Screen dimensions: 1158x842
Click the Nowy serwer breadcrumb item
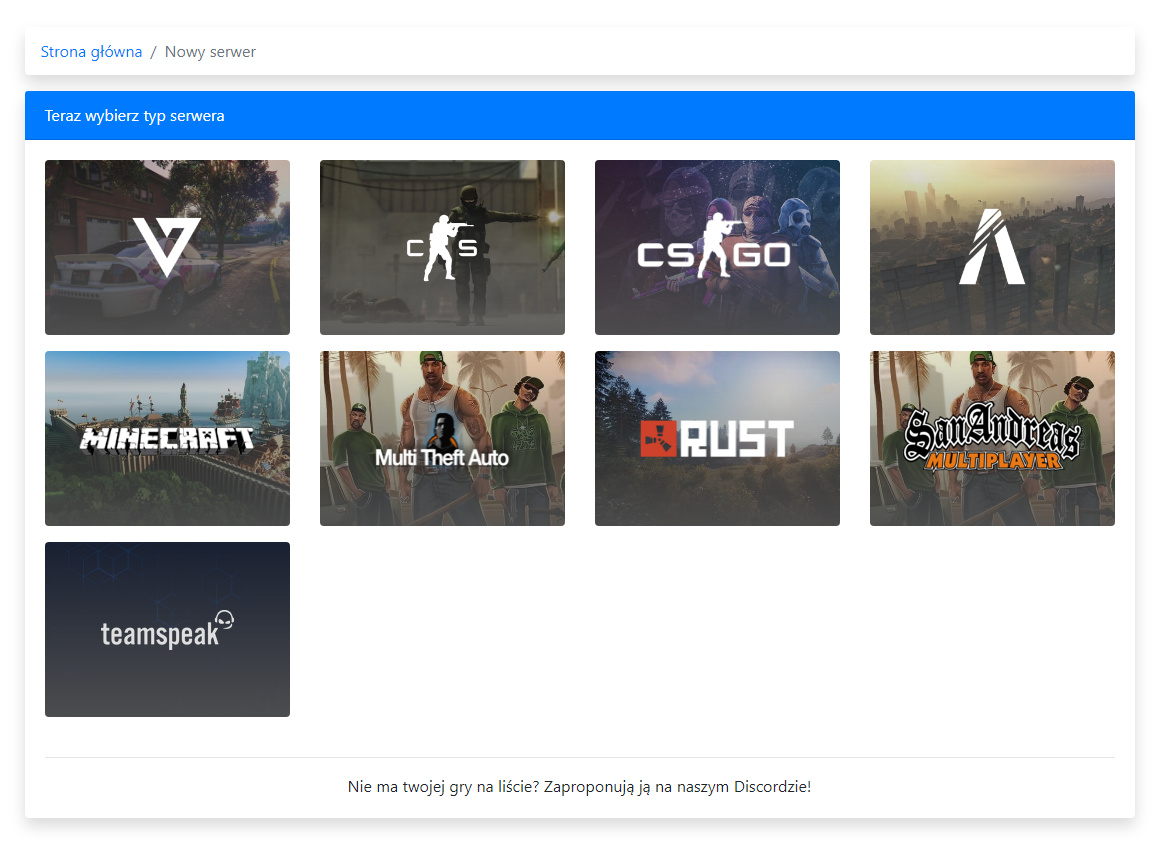pyautogui.click(x=210, y=52)
